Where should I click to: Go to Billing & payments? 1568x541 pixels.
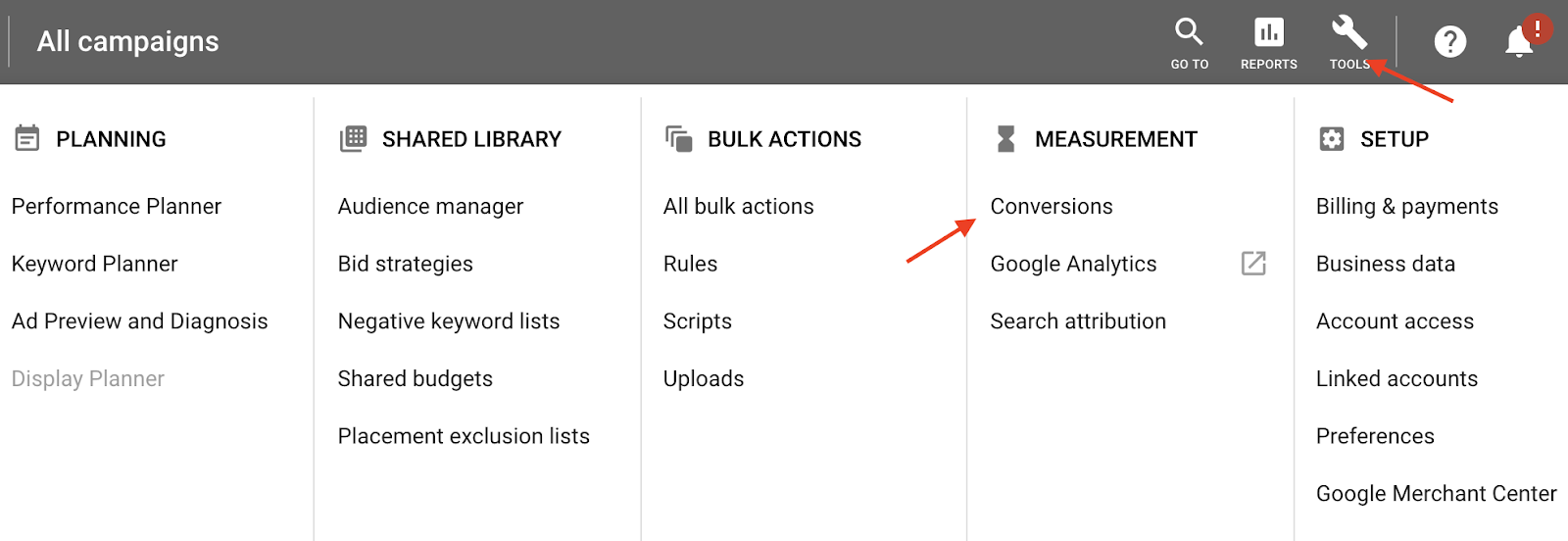(1407, 207)
